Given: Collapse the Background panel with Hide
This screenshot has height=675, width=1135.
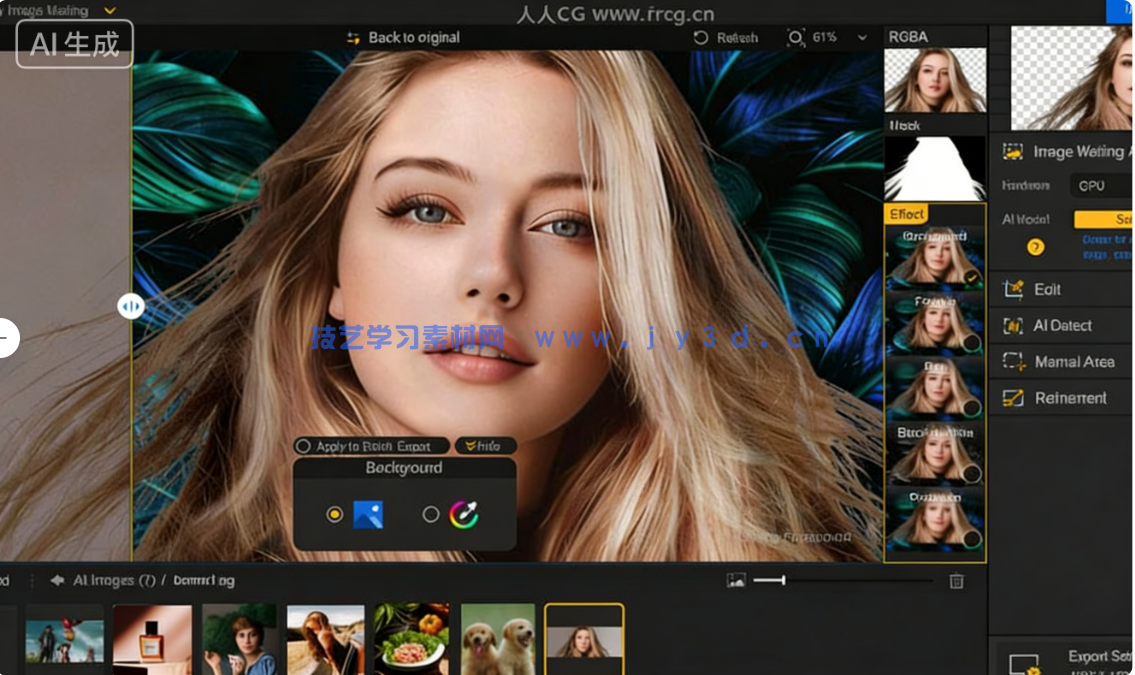Looking at the screenshot, I should (484, 446).
